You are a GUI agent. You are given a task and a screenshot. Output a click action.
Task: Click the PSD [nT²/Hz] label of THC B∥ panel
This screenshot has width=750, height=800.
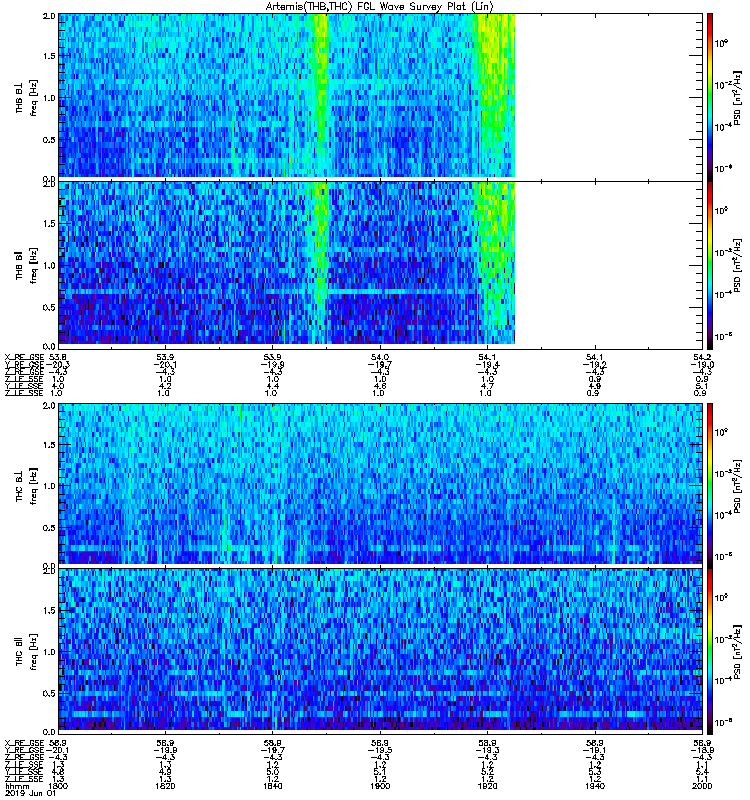click(x=737, y=651)
